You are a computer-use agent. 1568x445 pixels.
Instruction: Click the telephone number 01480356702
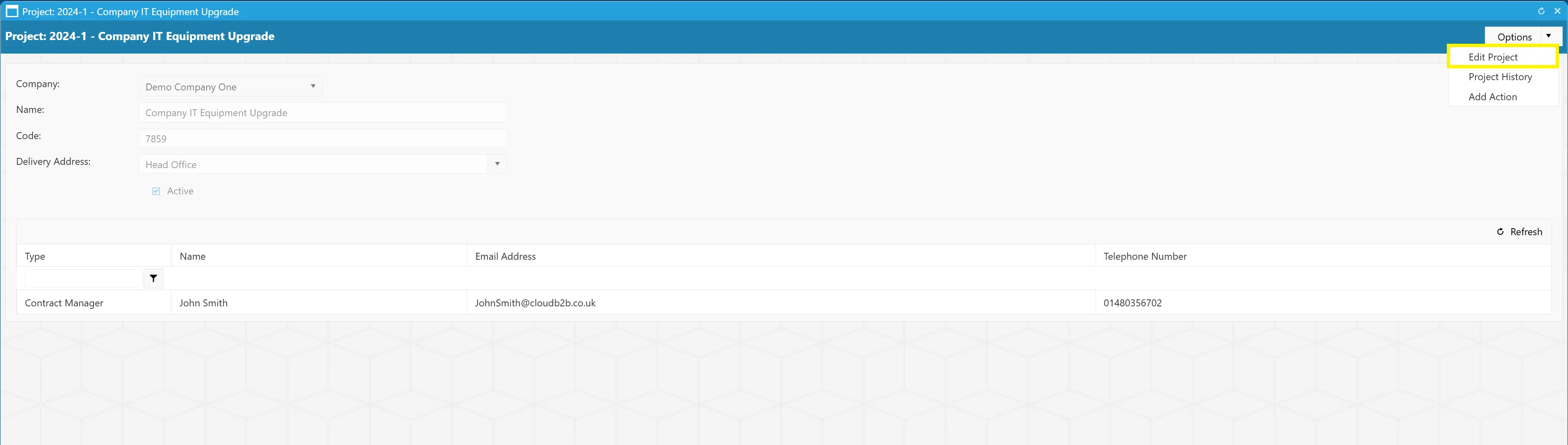(x=1132, y=303)
